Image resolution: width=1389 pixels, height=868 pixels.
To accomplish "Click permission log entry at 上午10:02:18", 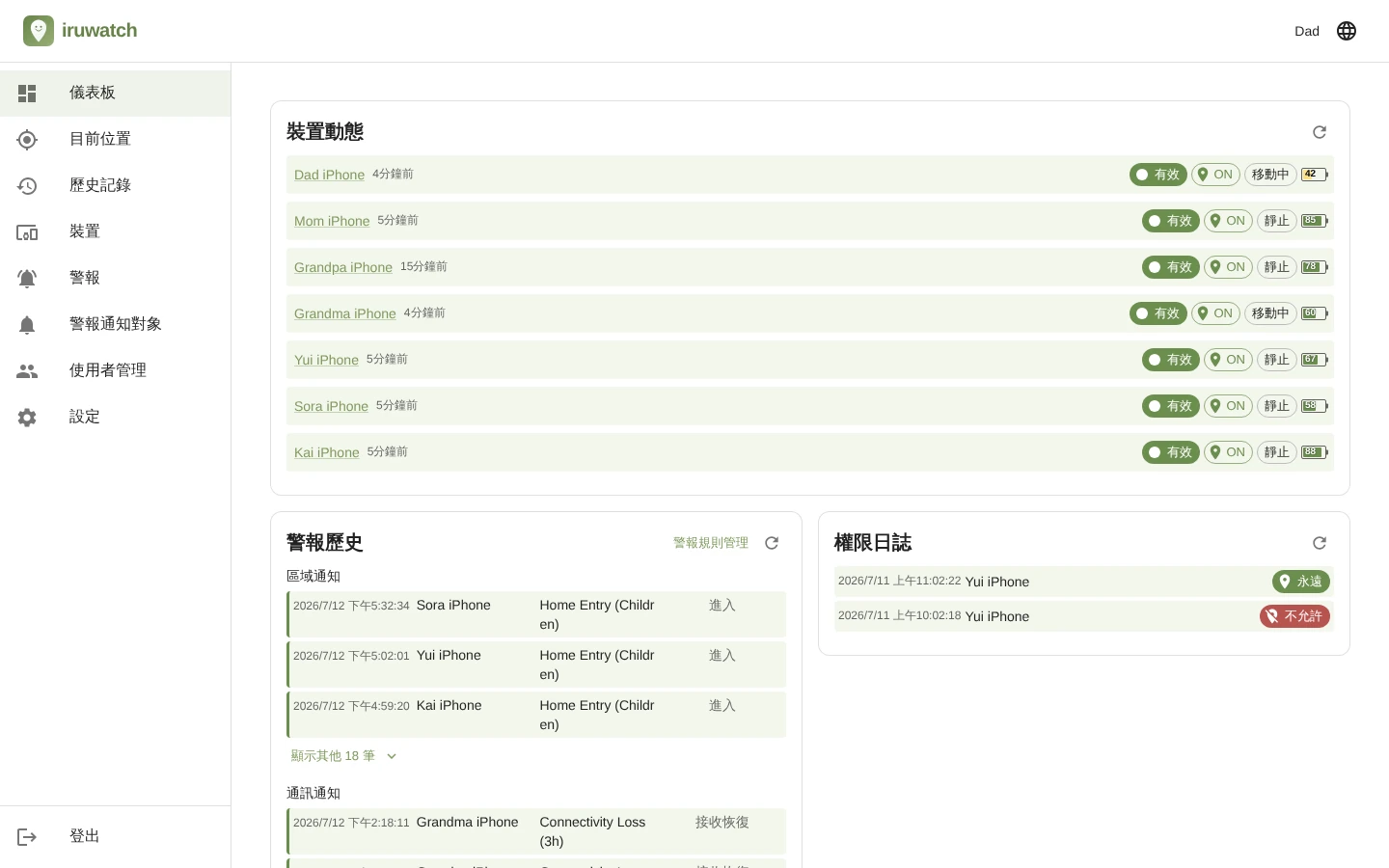I will pos(1084,616).
